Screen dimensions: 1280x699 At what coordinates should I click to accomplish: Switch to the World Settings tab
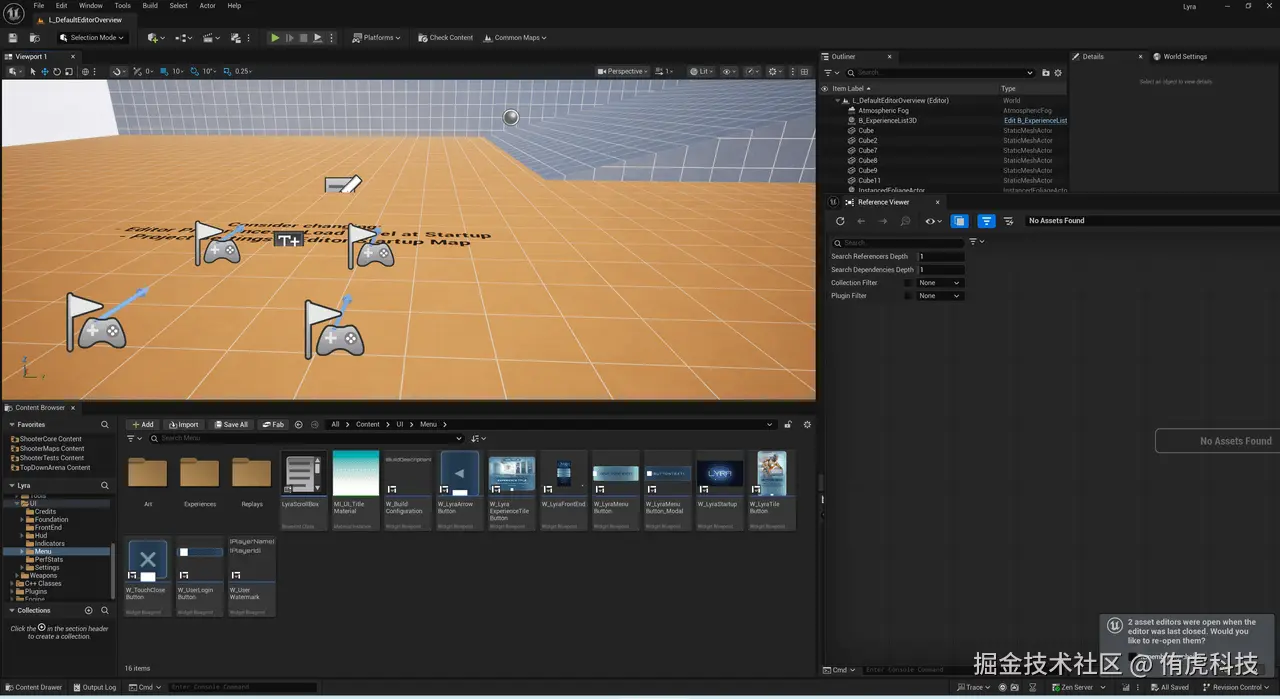pos(1184,57)
